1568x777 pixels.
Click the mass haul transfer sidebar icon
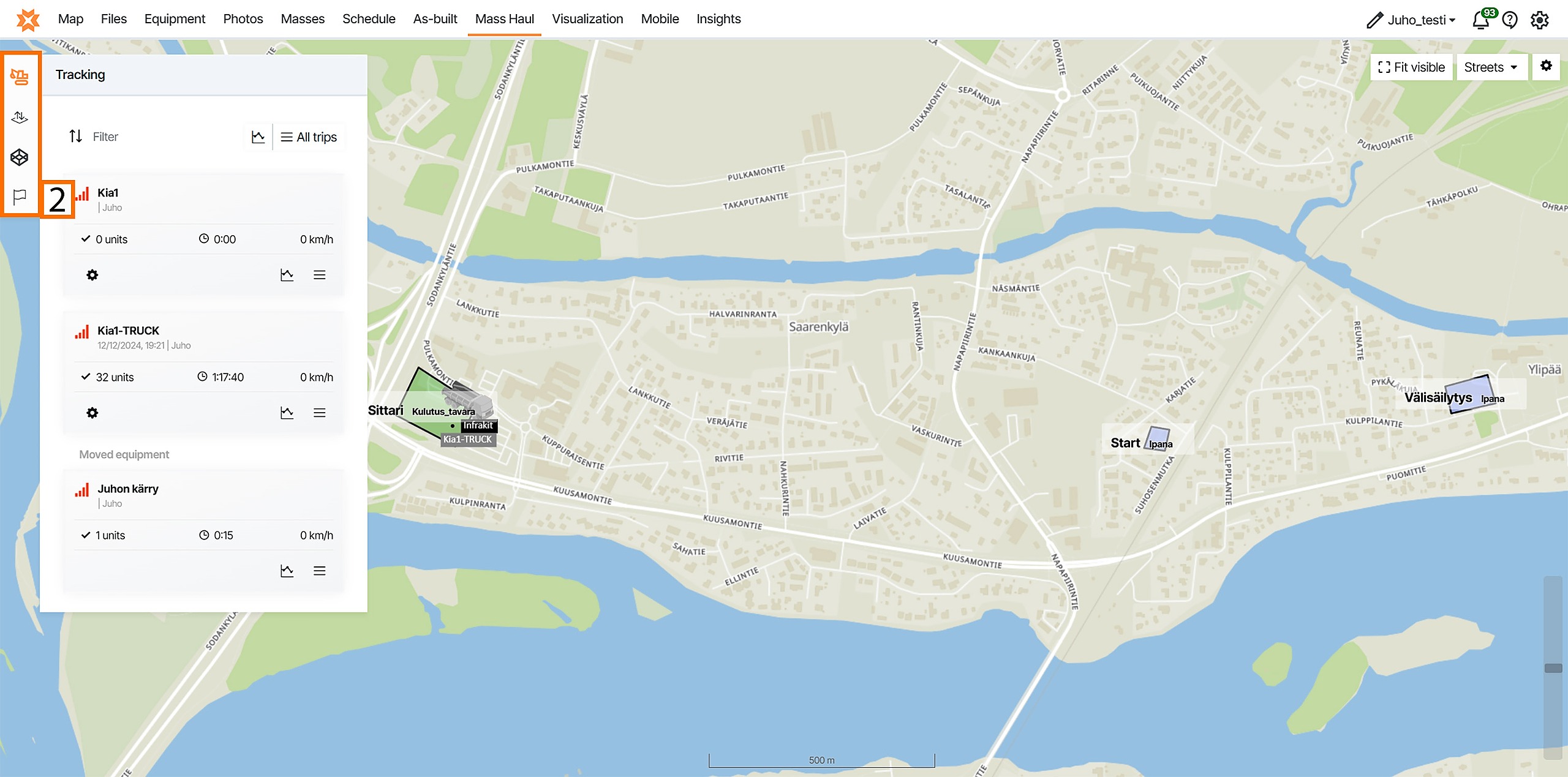pos(20,117)
